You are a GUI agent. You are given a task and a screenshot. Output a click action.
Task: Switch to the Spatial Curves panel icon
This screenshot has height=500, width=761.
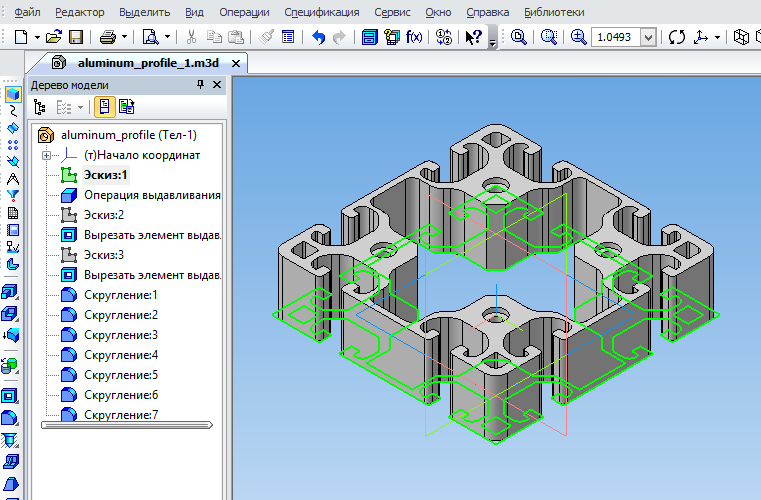13,111
